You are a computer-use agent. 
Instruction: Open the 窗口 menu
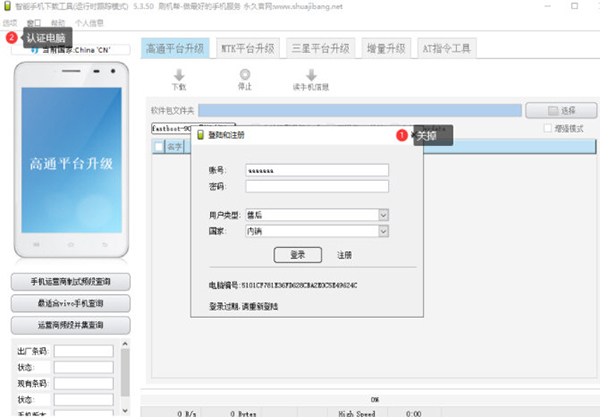[x=35, y=21]
